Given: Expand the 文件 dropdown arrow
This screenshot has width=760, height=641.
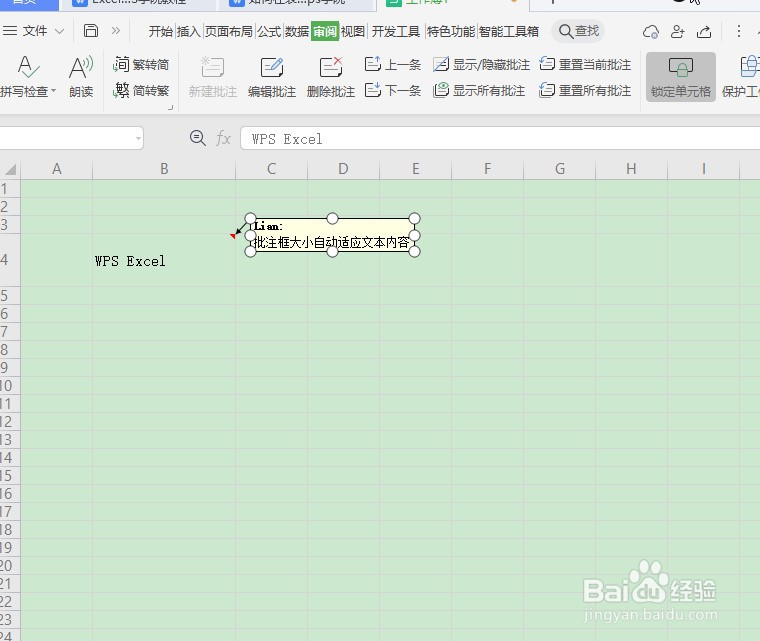Looking at the screenshot, I should point(59,32).
